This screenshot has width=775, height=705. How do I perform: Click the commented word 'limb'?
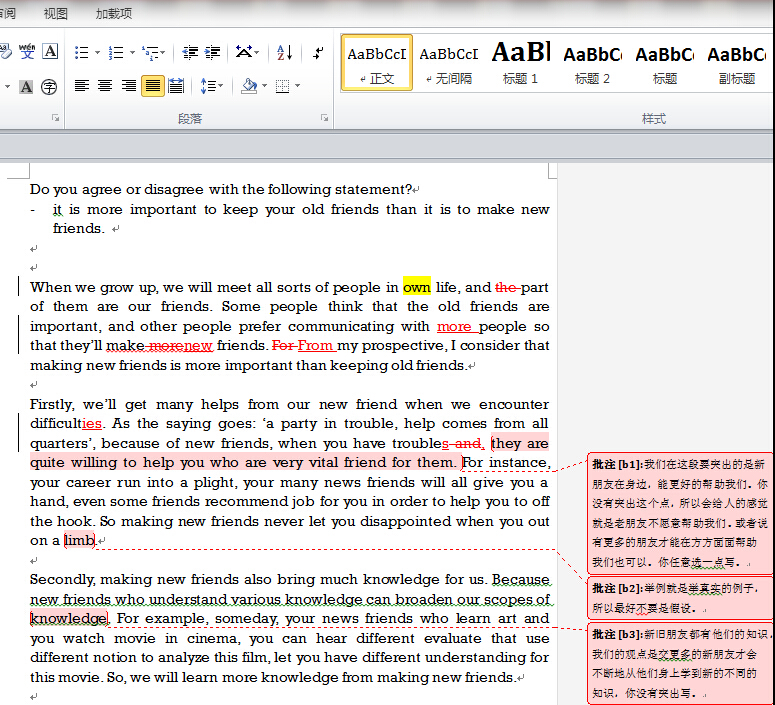[79, 540]
